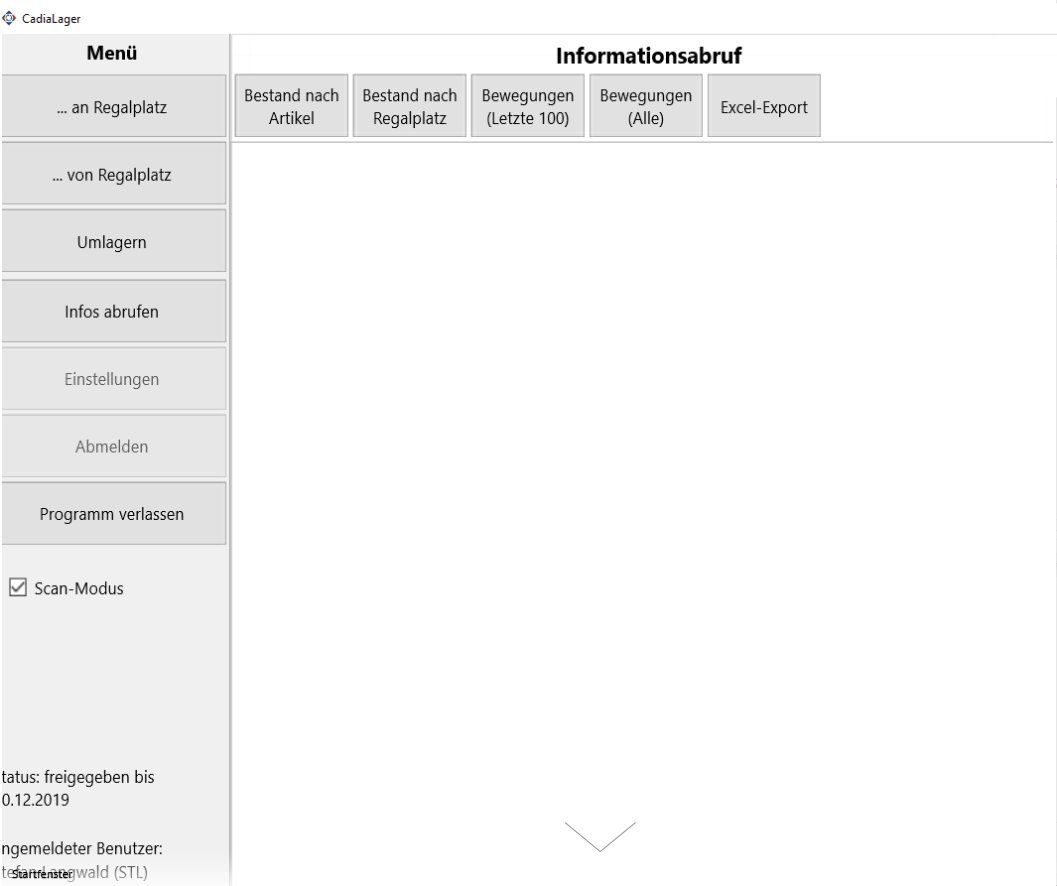Click Programm verlassen to exit
This screenshot has height=886, width=1057.
click(112, 514)
